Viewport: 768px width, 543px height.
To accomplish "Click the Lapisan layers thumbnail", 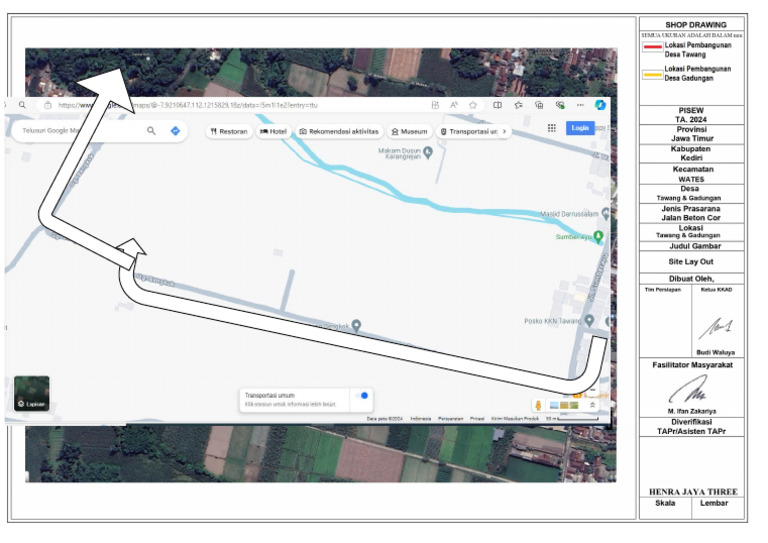I will point(32,393).
